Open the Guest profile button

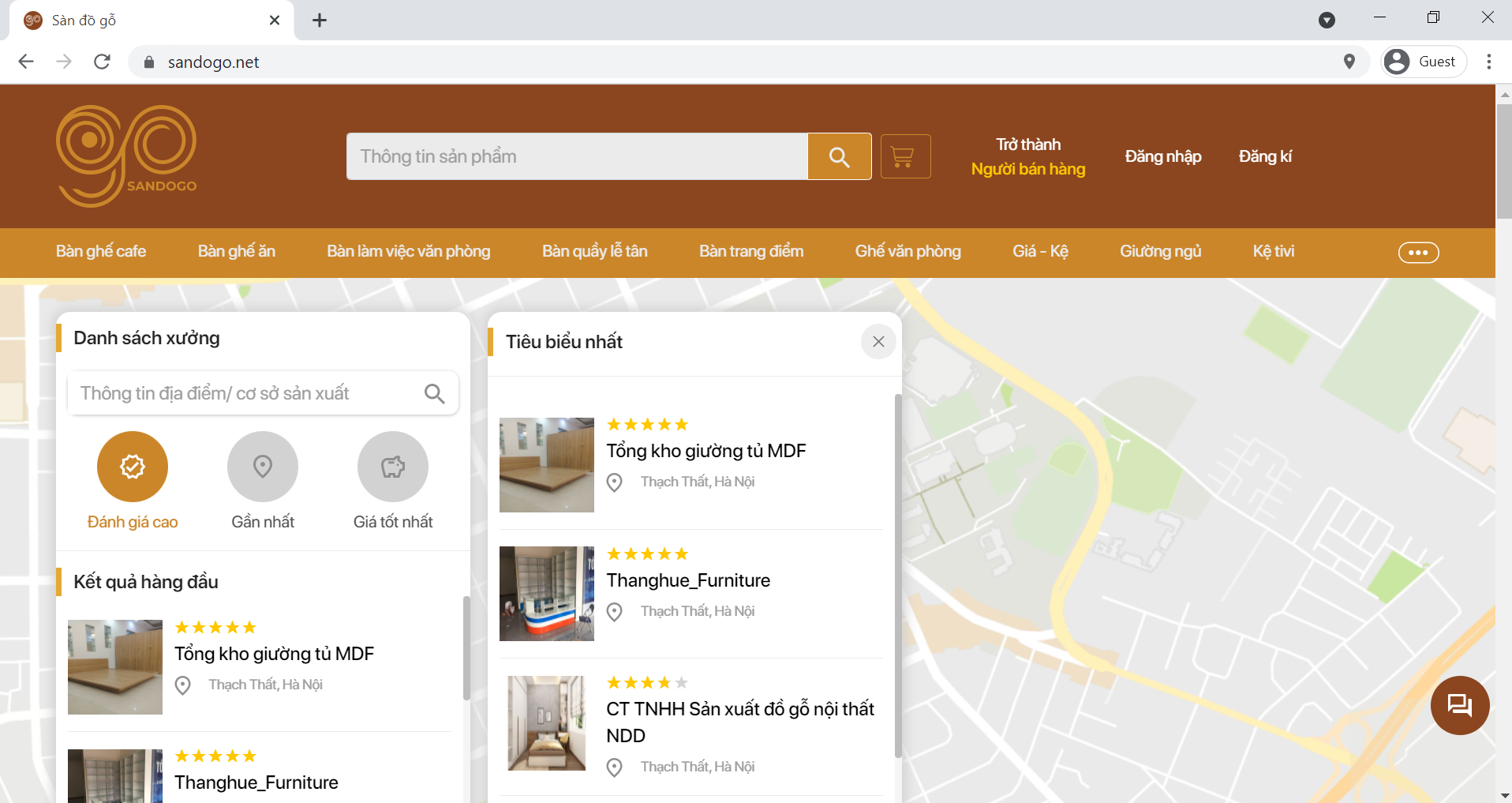tap(1424, 62)
